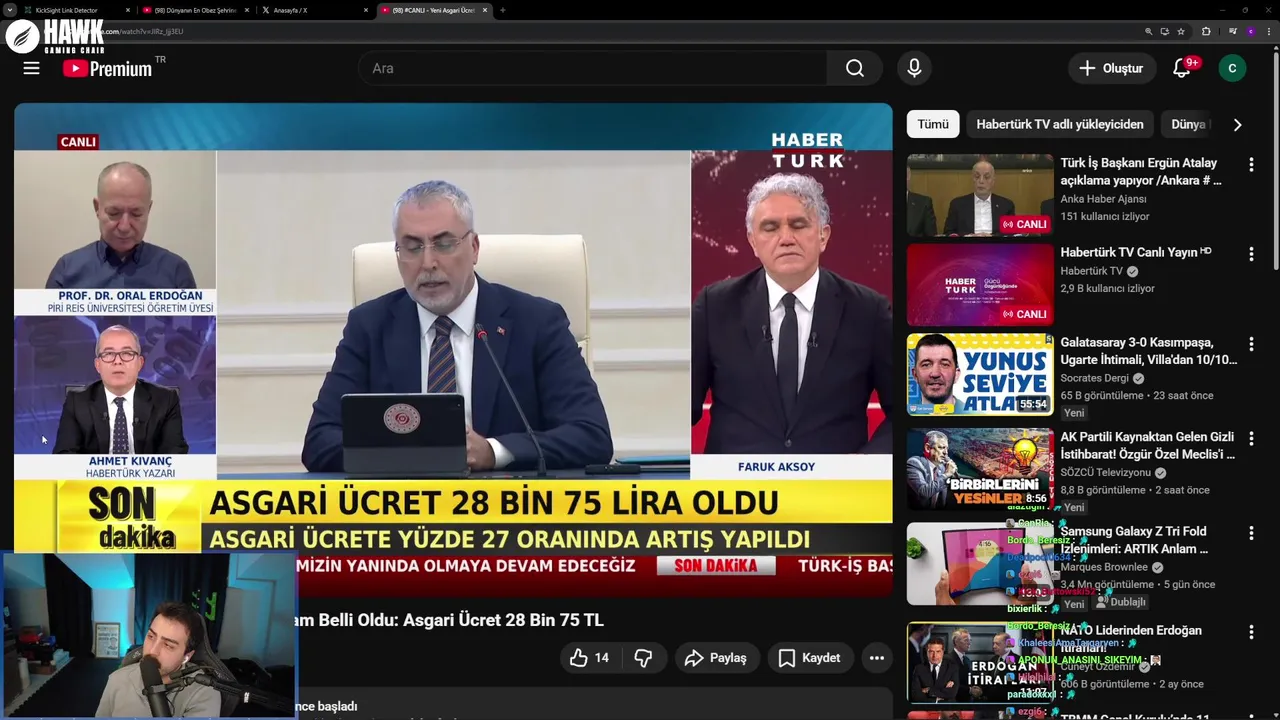Open options for Habertürk TV Canlı Yayın
This screenshot has width=1280, height=720.
pyautogui.click(x=1250, y=254)
